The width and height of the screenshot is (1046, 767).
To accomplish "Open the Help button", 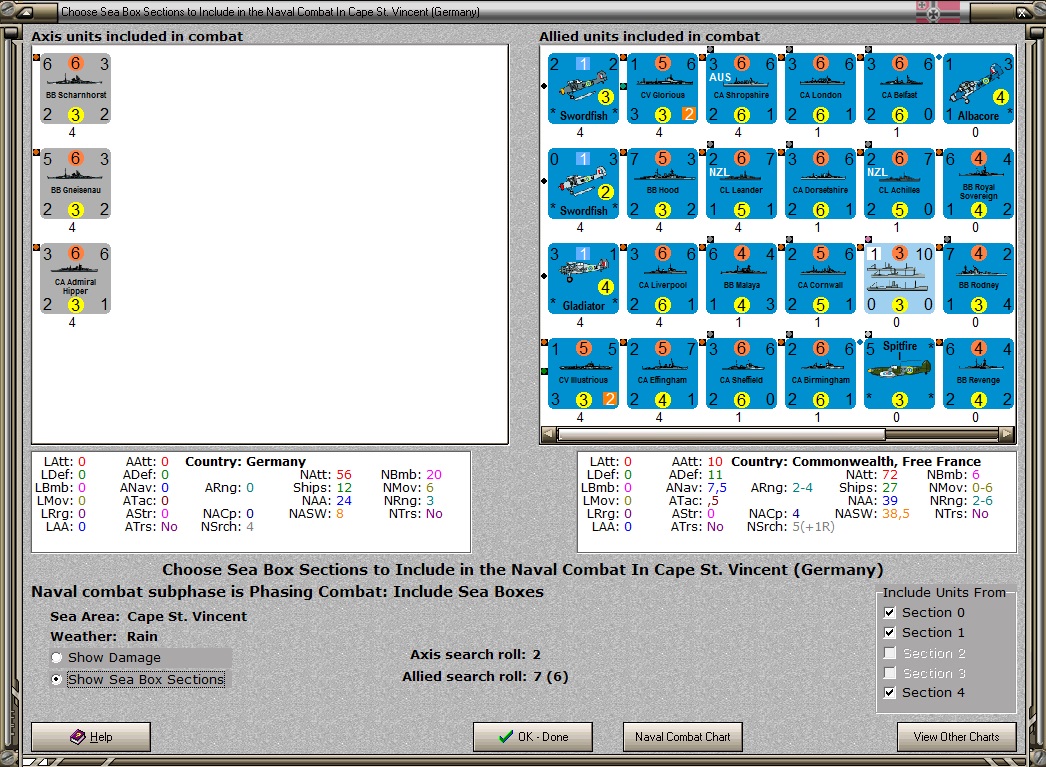I will [x=91, y=737].
